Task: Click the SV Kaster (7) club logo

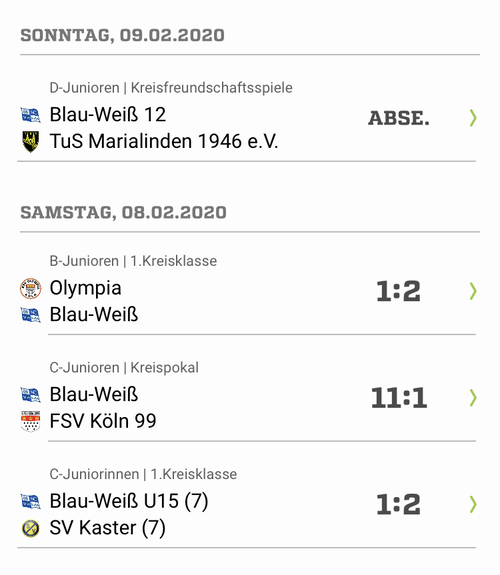Action: point(30,528)
